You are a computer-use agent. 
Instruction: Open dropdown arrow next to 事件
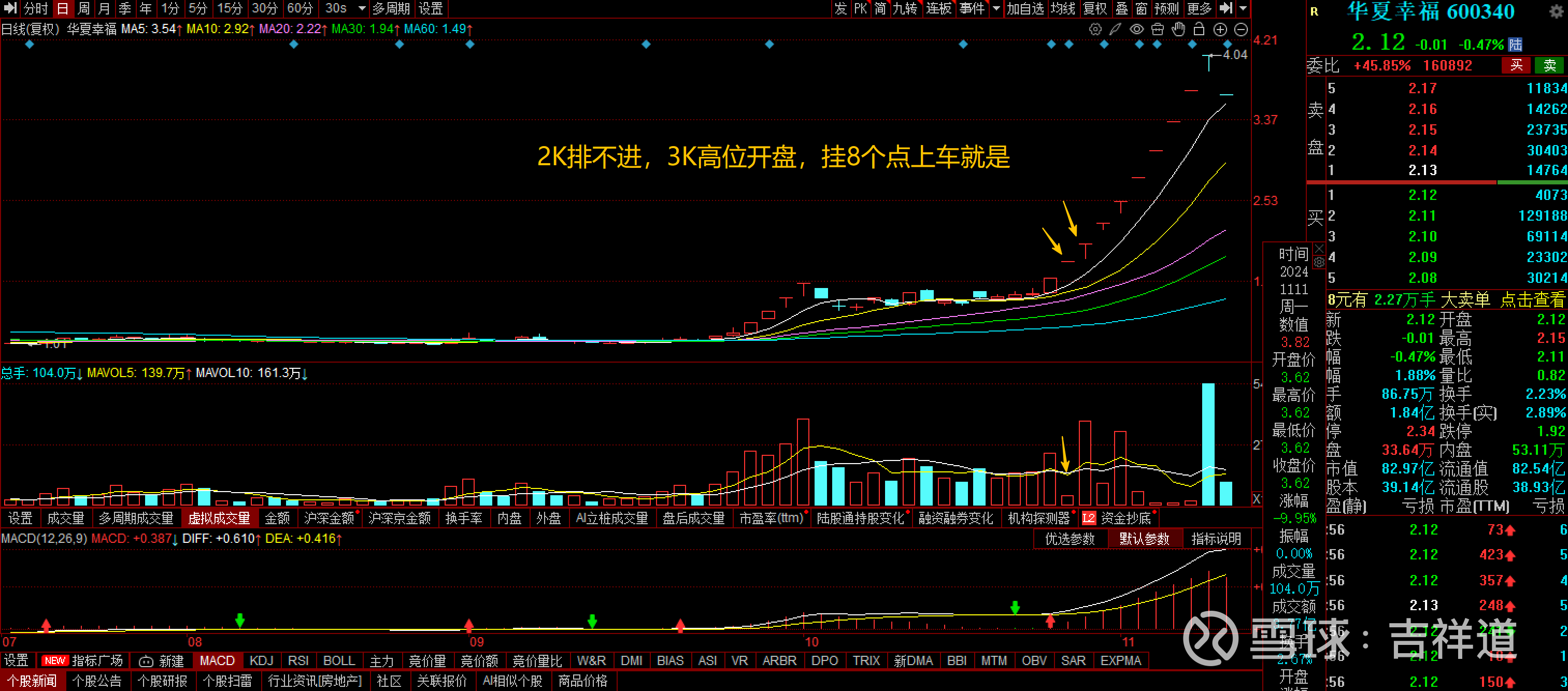(x=996, y=8)
